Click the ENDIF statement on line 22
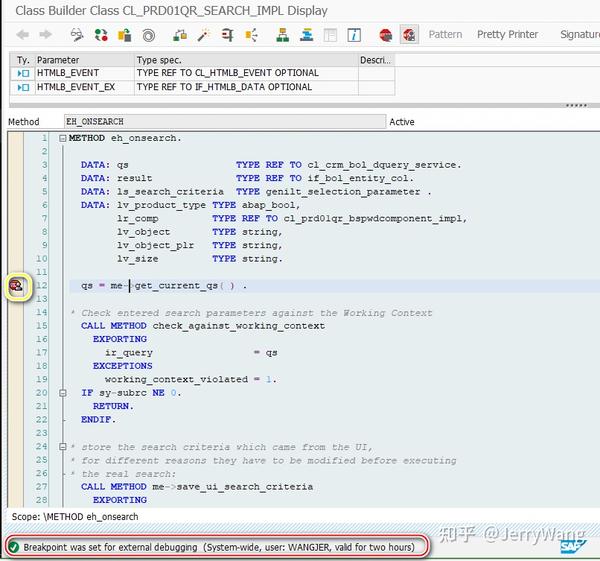 click(x=98, y=420)
